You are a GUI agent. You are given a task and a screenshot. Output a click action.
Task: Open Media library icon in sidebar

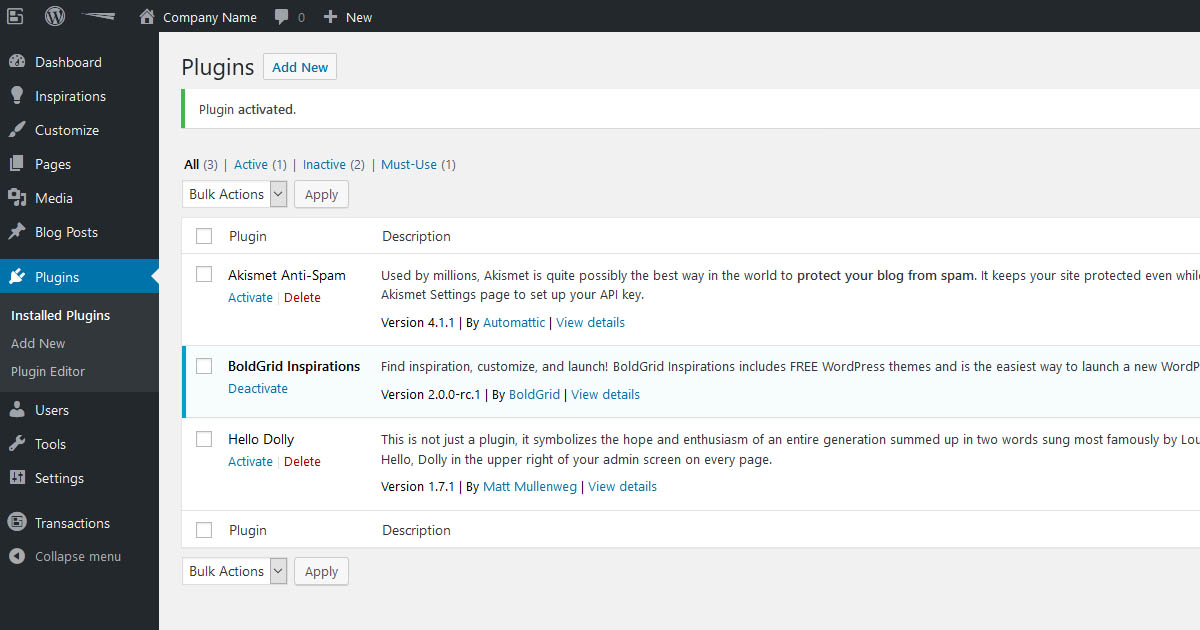click(17, 198)
